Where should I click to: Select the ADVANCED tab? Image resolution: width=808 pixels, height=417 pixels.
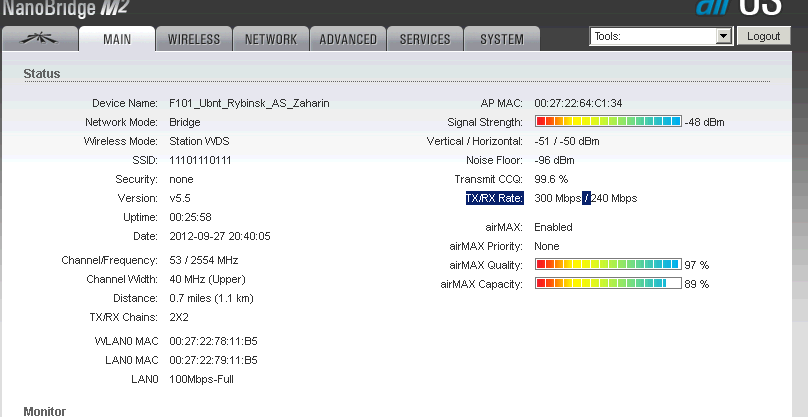click(348, 39)
